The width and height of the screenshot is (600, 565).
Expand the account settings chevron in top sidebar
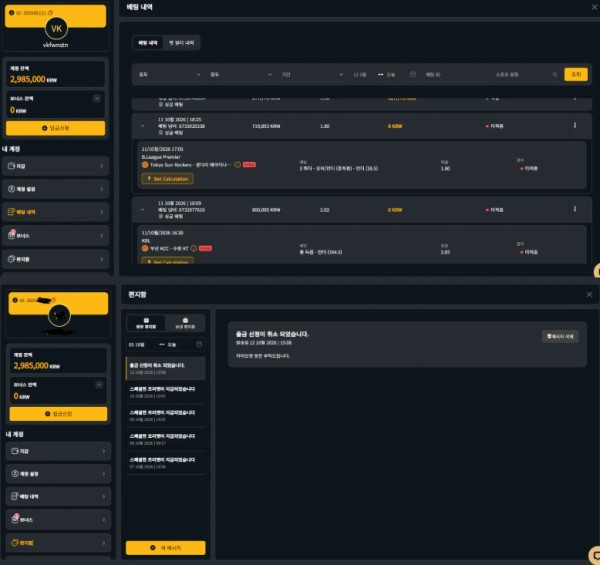point(101,189)
